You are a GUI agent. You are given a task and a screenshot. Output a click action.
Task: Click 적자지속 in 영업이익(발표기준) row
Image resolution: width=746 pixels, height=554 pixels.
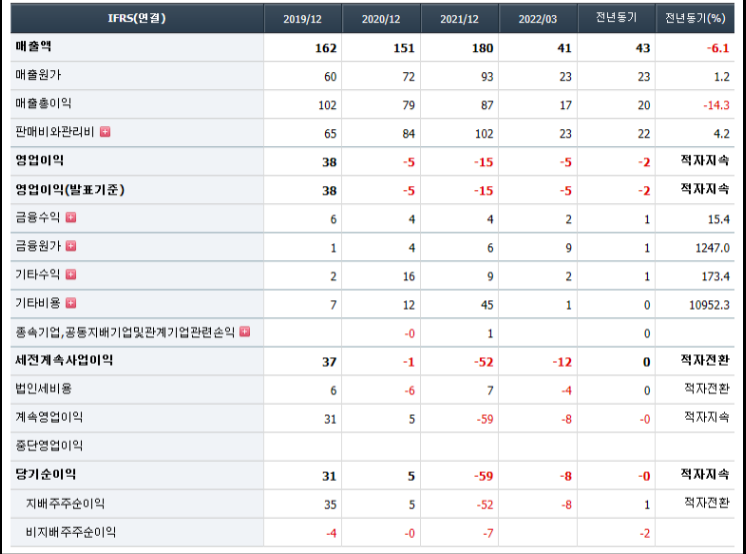tap(705, 189)
